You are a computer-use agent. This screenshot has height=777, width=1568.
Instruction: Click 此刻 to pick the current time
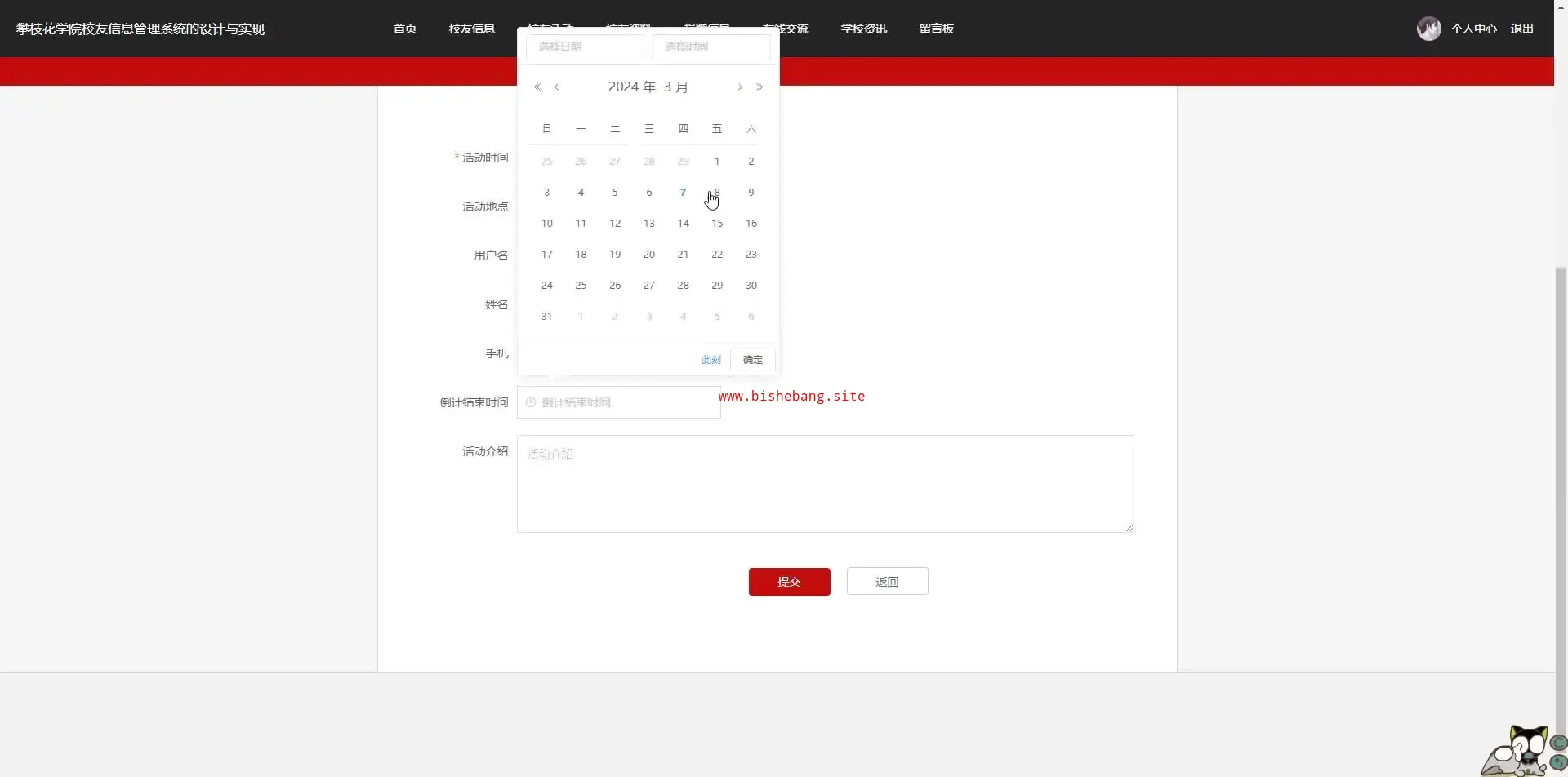711,360
